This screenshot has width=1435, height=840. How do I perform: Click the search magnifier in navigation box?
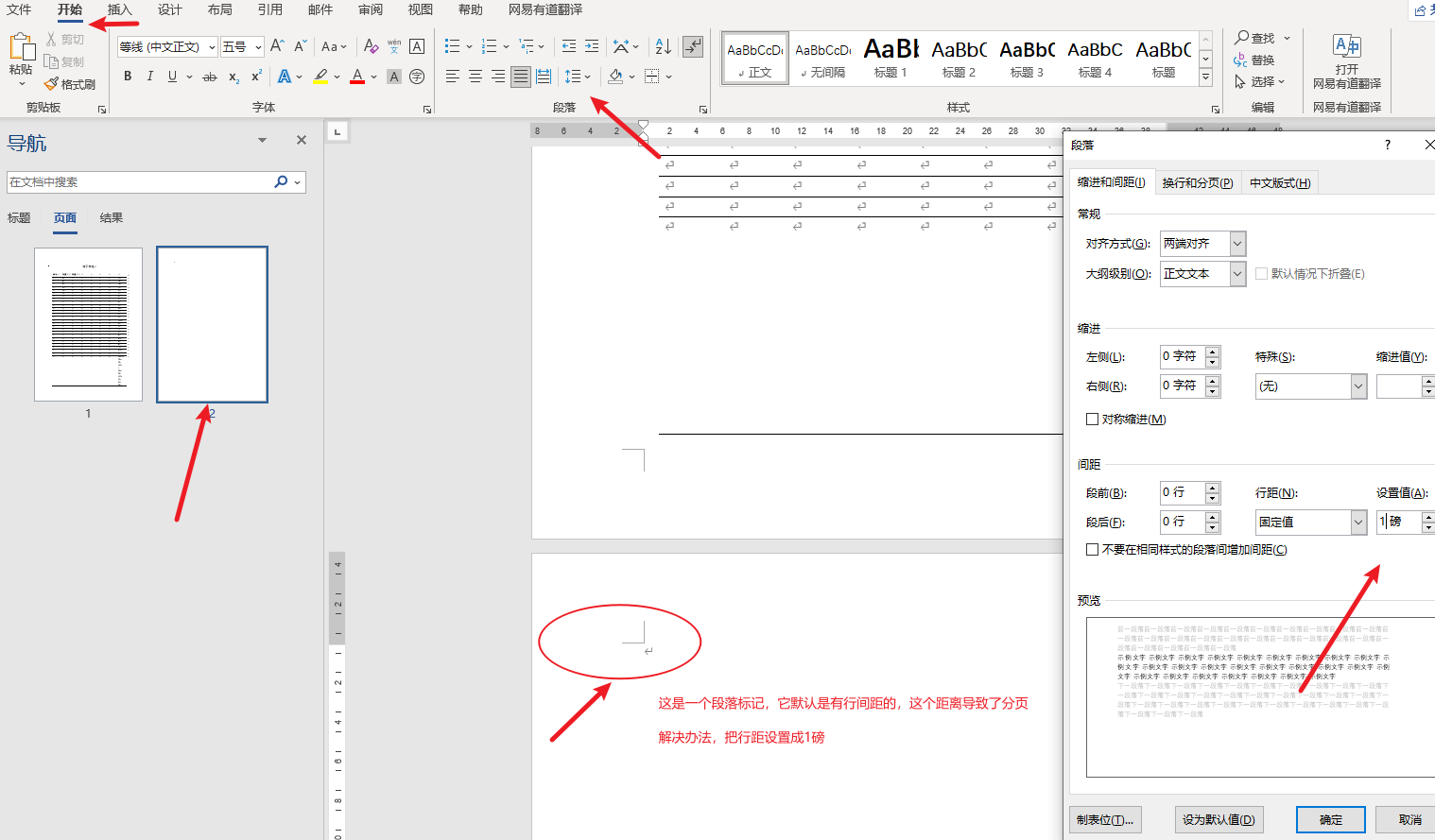pos(281,181)
